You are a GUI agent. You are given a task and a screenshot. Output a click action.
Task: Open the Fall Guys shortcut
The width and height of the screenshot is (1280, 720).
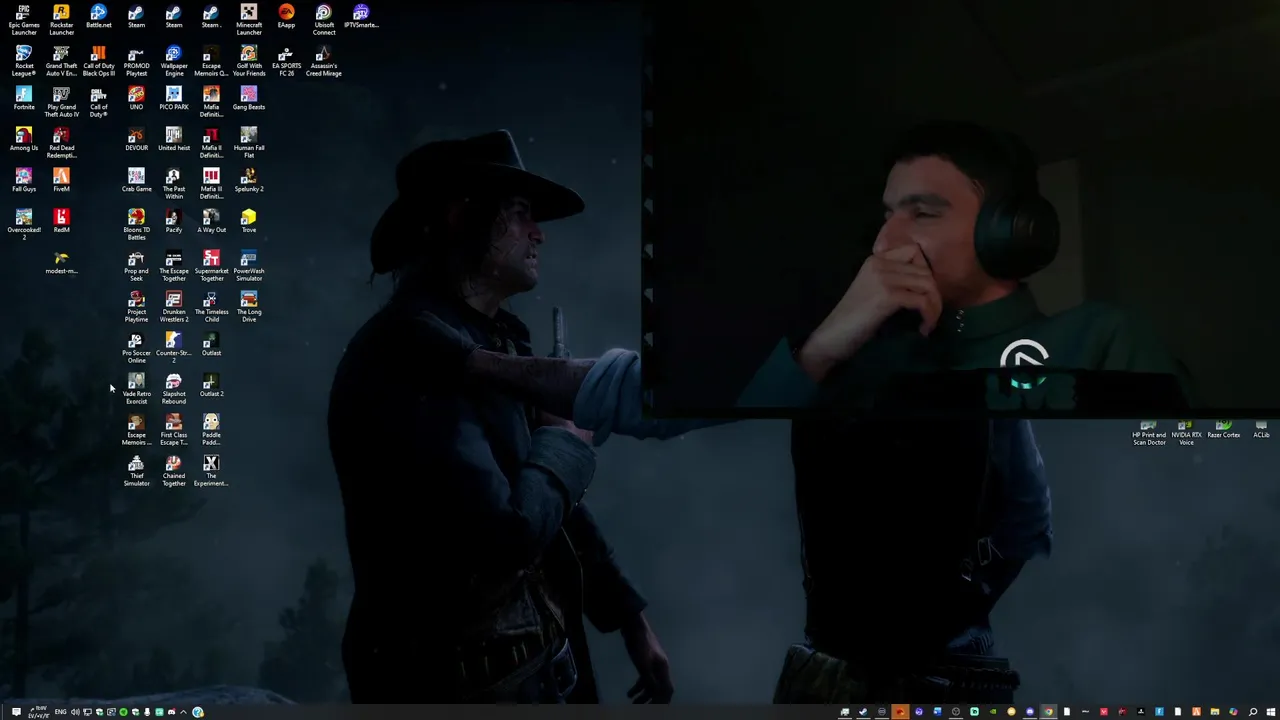tap(24, 180)
